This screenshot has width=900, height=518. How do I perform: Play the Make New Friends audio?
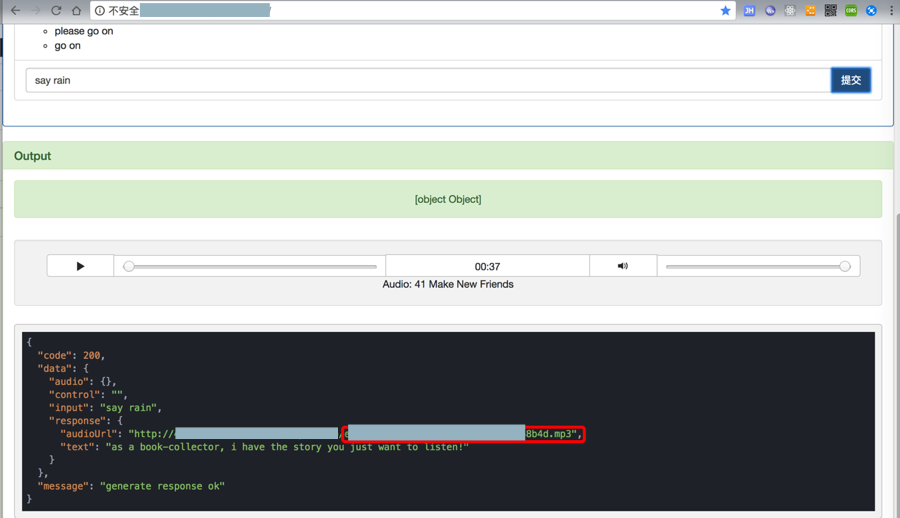pos(80,266)
